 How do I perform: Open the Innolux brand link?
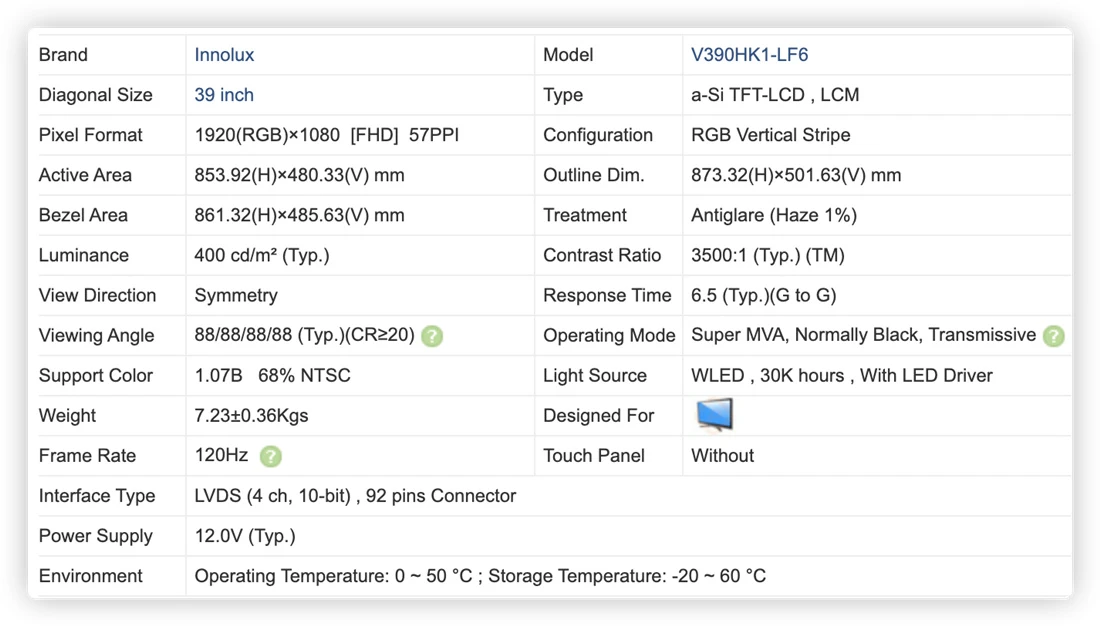coord(224,55)
